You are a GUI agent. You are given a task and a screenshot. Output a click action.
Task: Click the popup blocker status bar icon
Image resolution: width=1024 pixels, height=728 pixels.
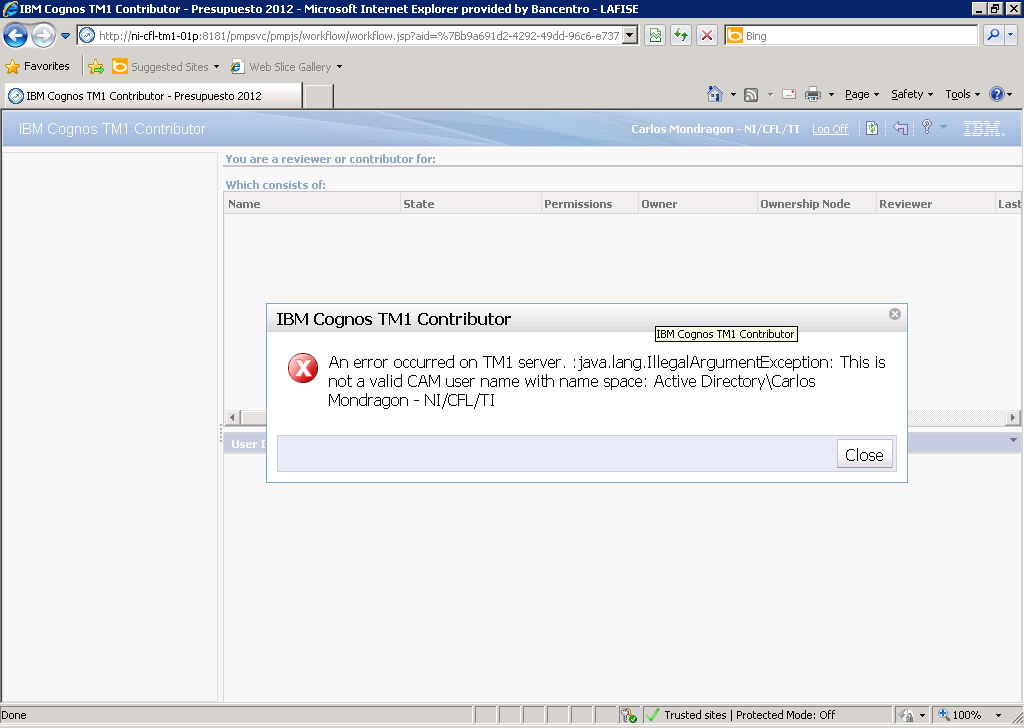click(x=628, y=715)
